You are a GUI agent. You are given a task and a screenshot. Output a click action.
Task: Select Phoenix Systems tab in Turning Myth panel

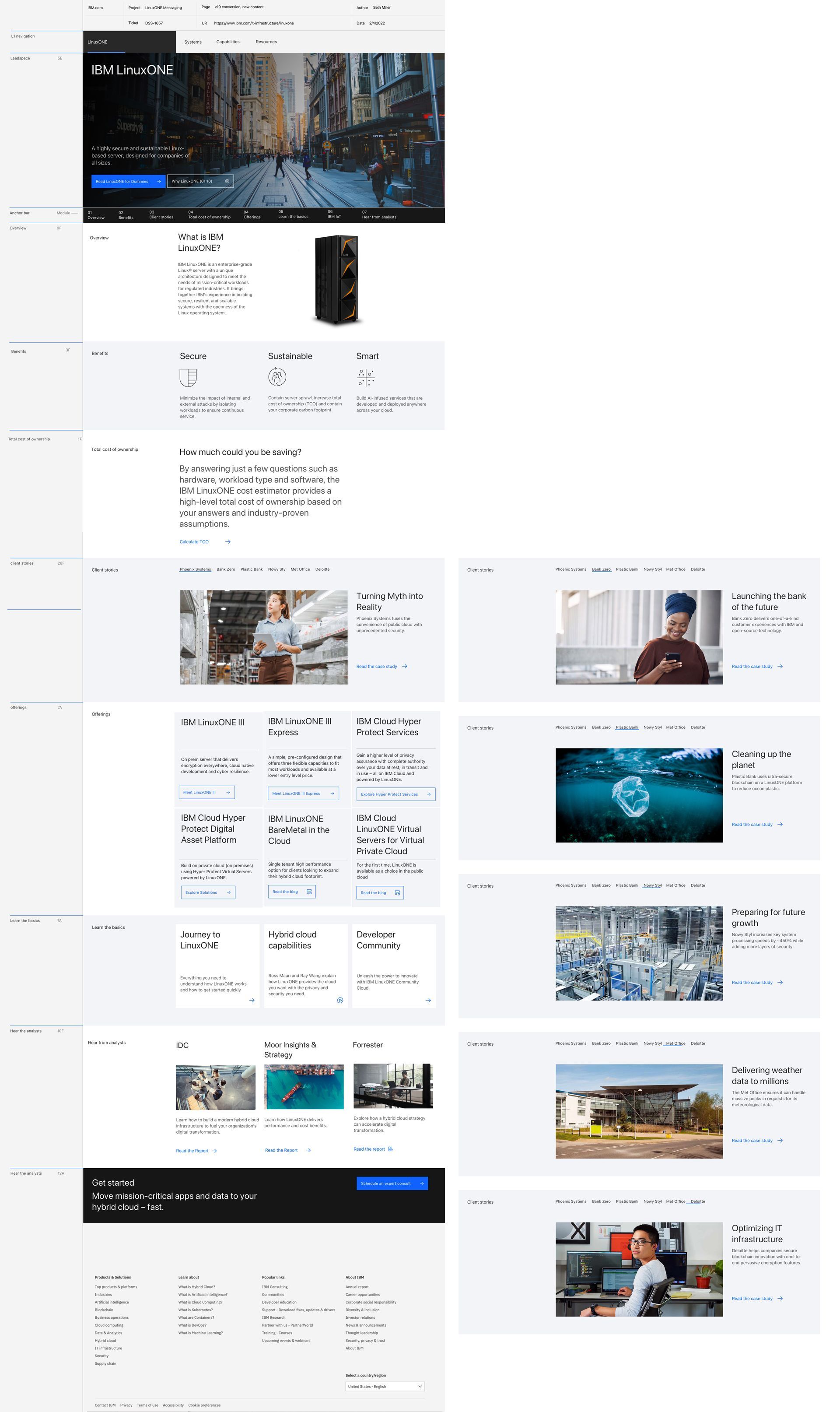pos(195,569)
